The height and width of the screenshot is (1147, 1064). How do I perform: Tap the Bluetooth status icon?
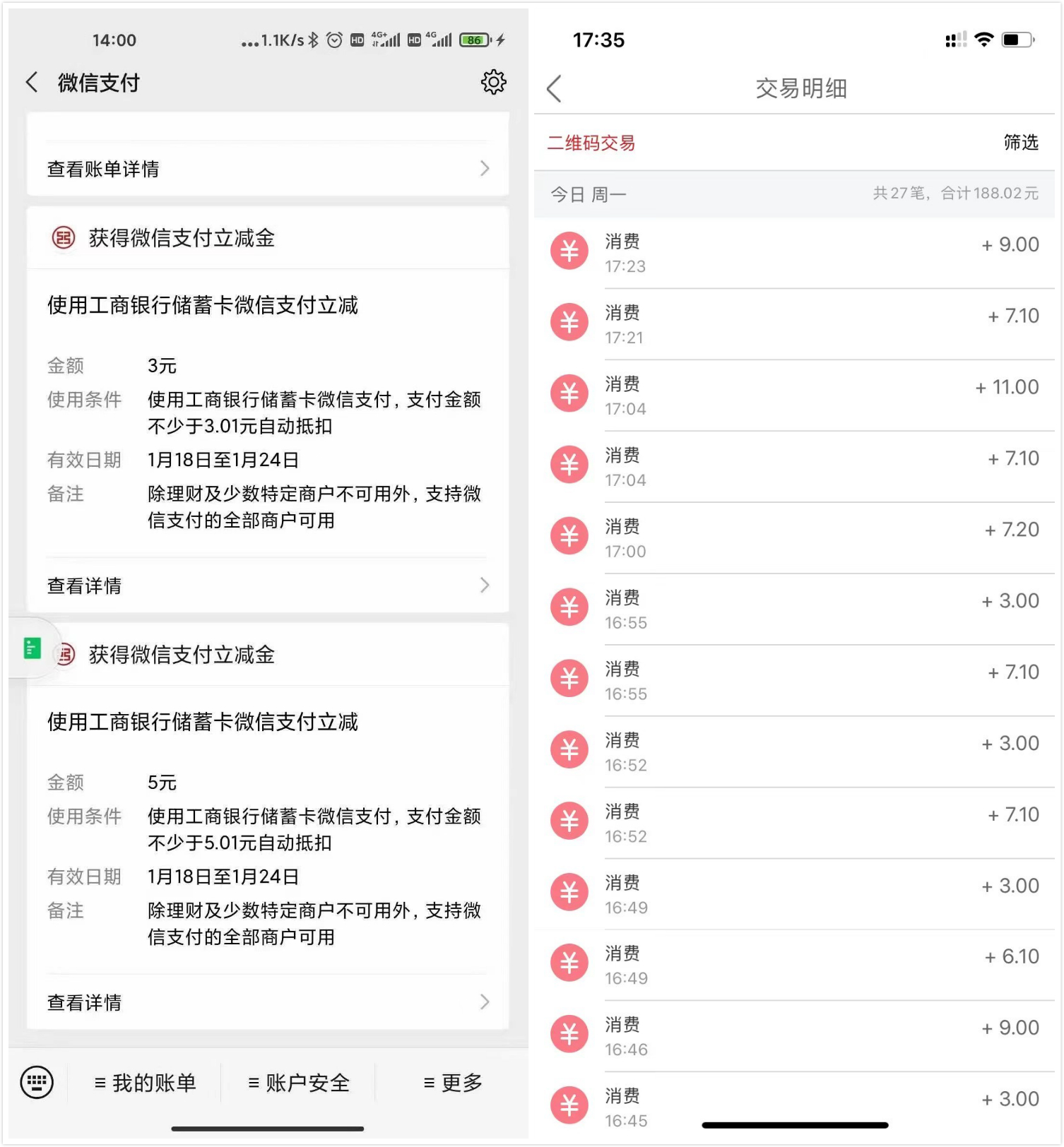(x=313, y=40)
